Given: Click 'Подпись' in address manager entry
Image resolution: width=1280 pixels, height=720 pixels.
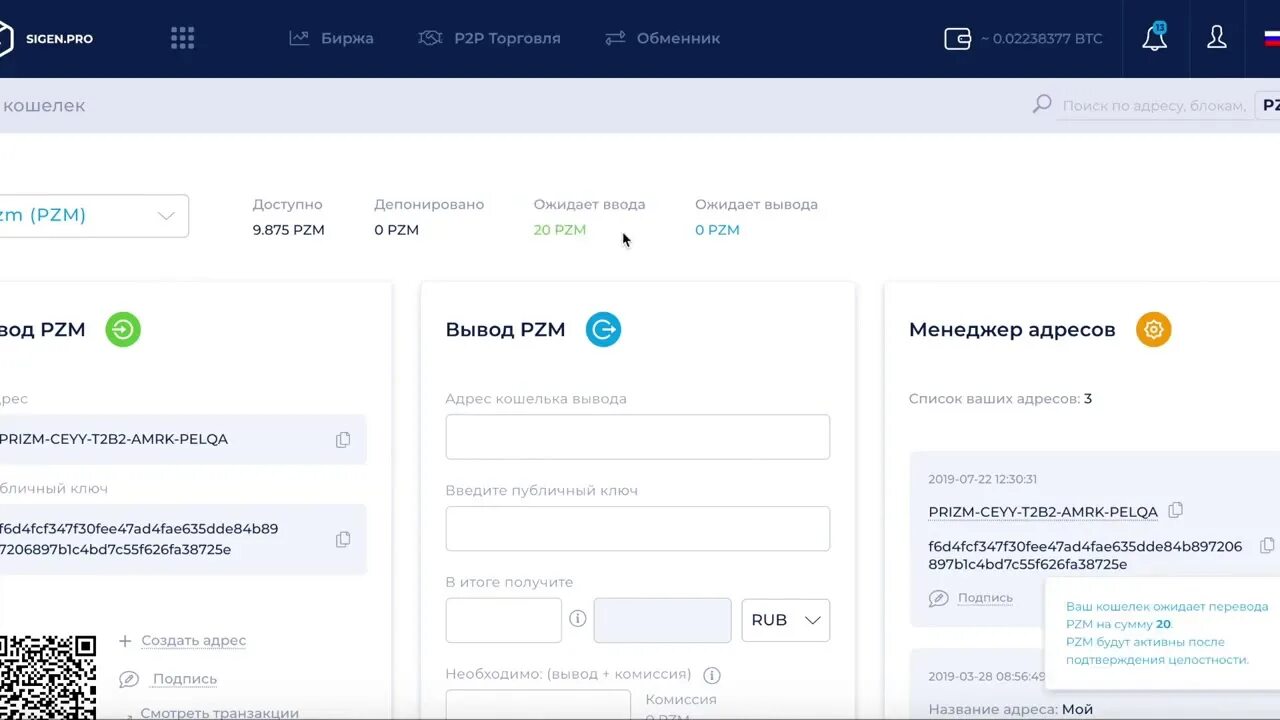Looking at the screenshot, I should pyautogui.click(x=985, y=598).
